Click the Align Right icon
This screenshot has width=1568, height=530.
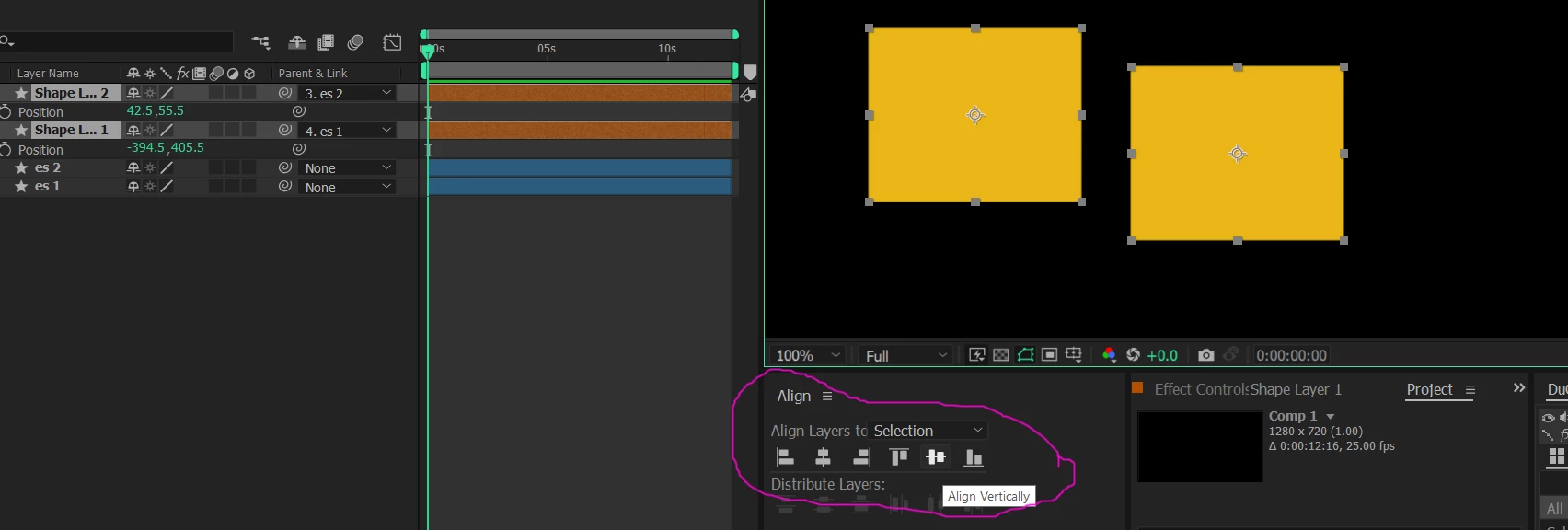[x=861, y=457]
